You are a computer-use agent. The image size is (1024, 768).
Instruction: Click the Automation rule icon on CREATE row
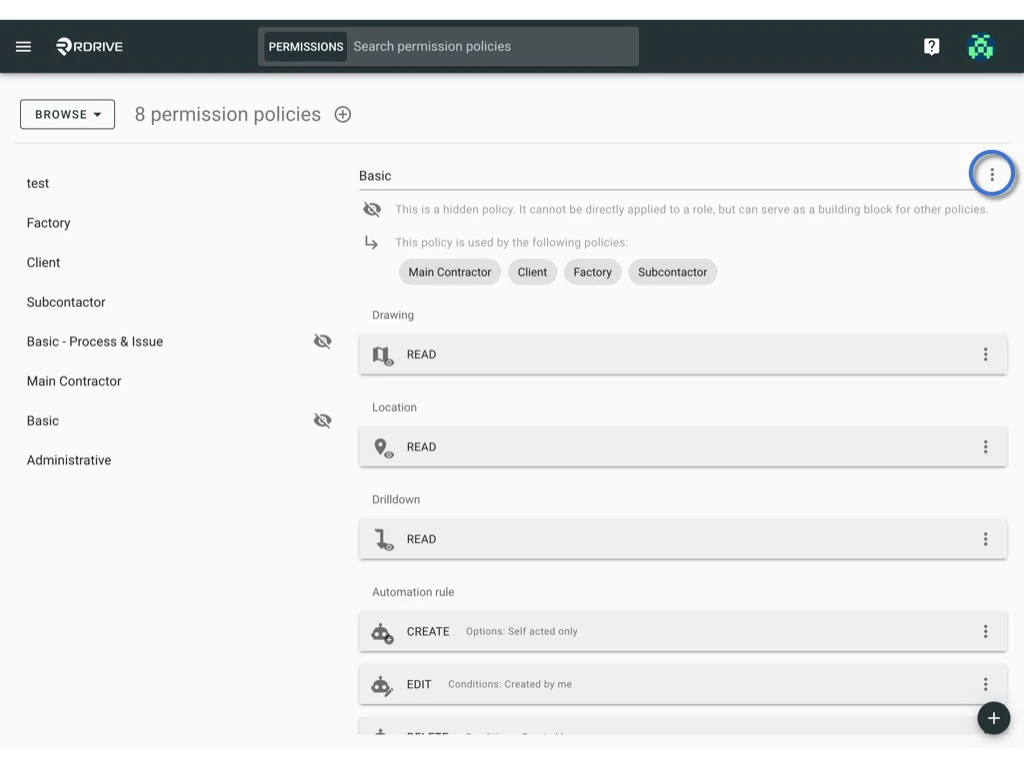(381, 632)
